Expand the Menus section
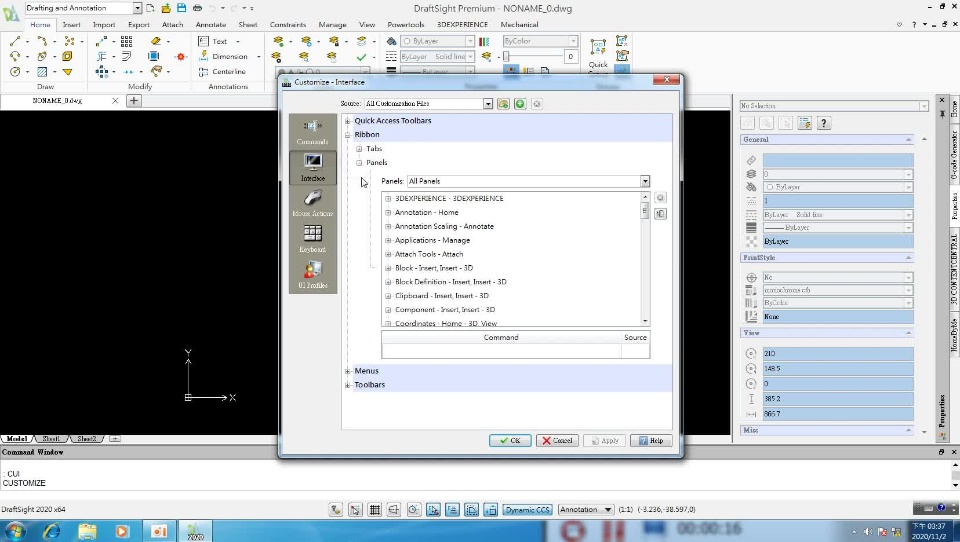The height and width of the screenshot is (542, 960). pyautogui.click(x=348, y=371)
